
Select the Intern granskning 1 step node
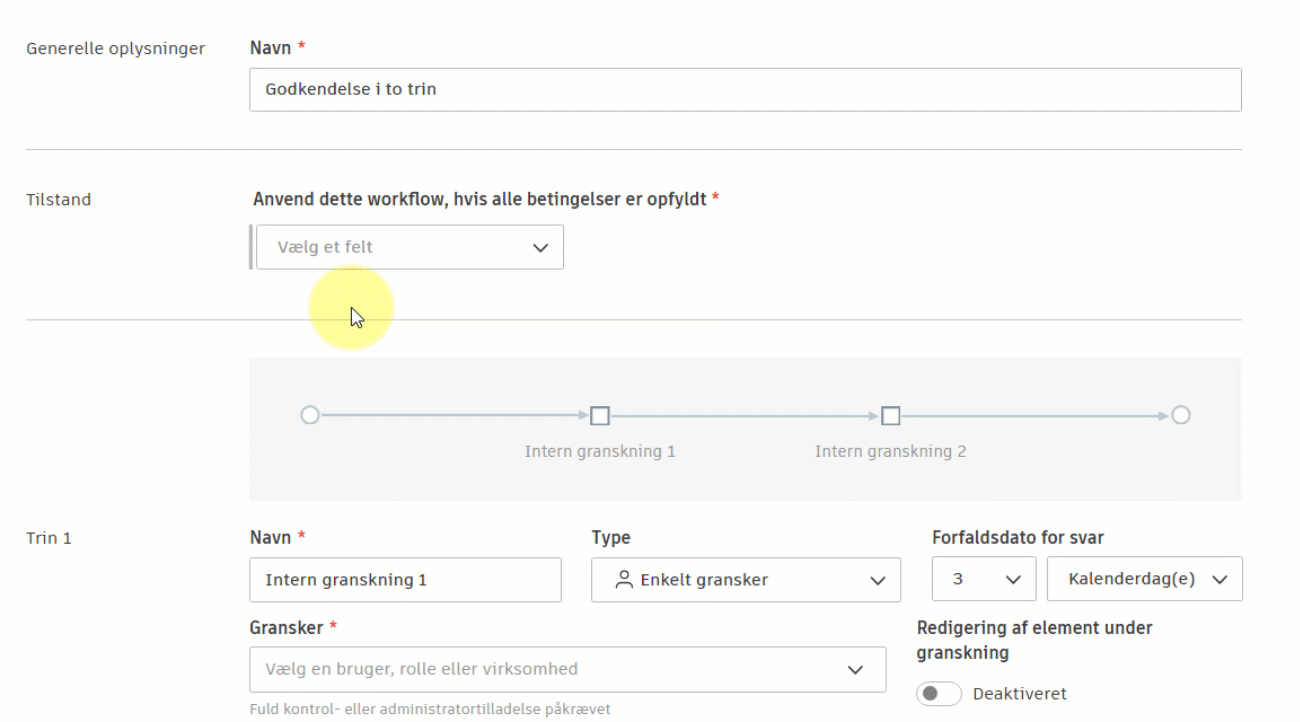pos(600,414)
